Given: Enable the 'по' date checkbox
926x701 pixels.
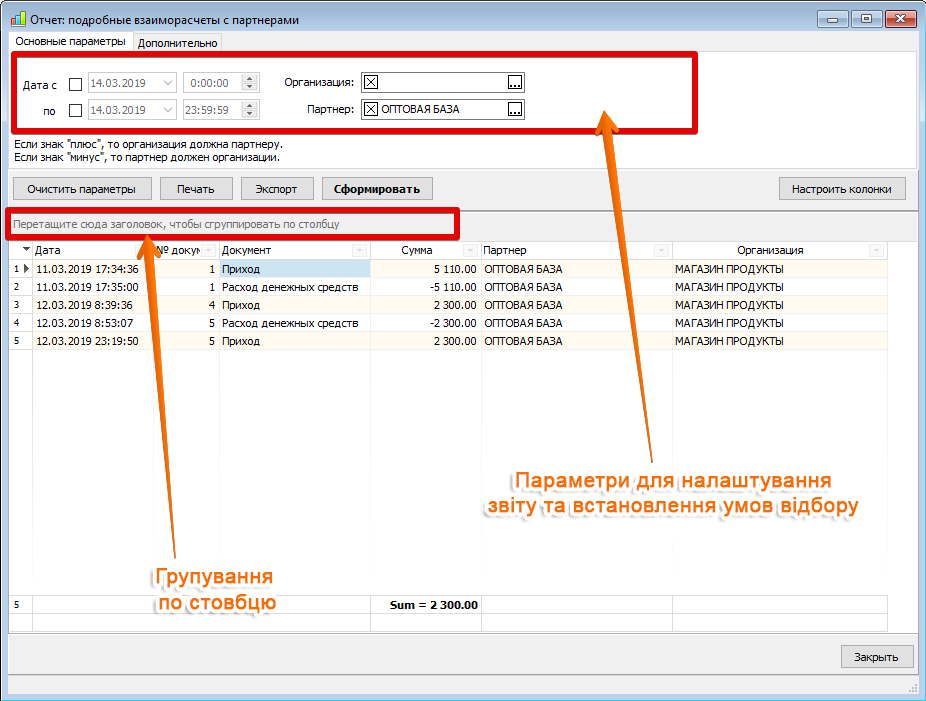Looking at the screenshot, I should tap(75, 110).
